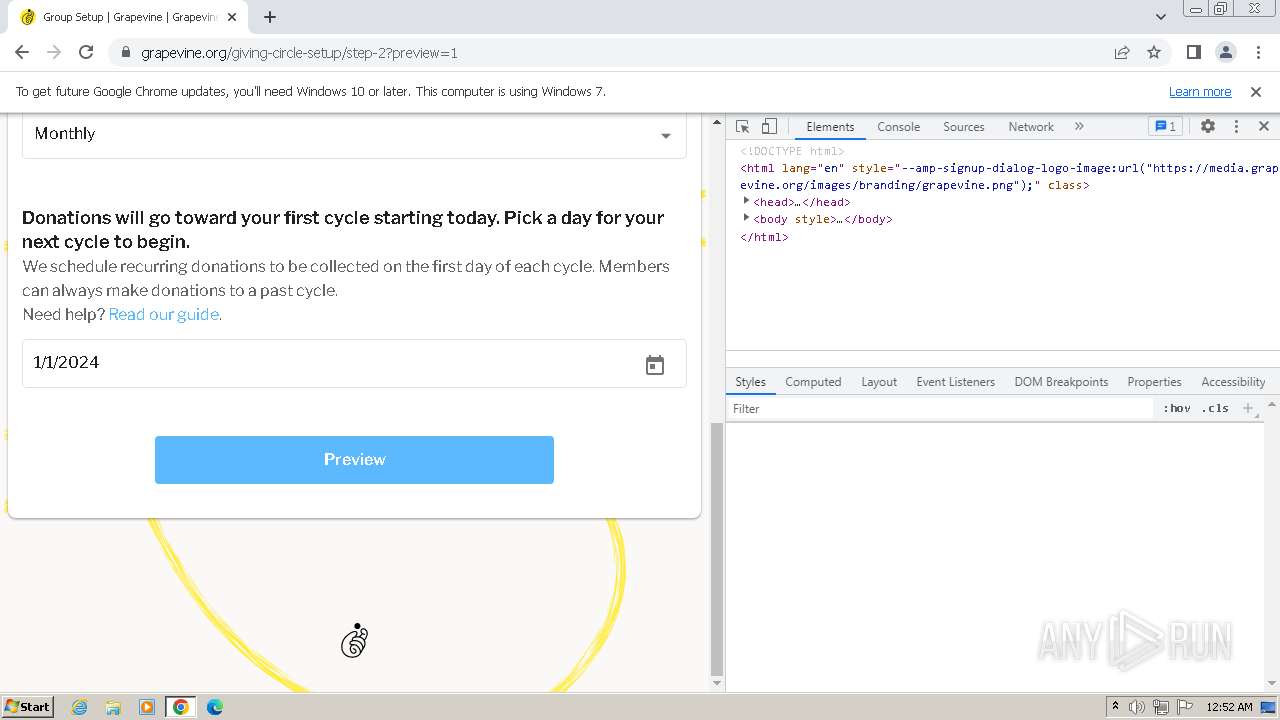Dismiss the Chrome update notification bar

pyautogui.click(x=1256, y=92)
